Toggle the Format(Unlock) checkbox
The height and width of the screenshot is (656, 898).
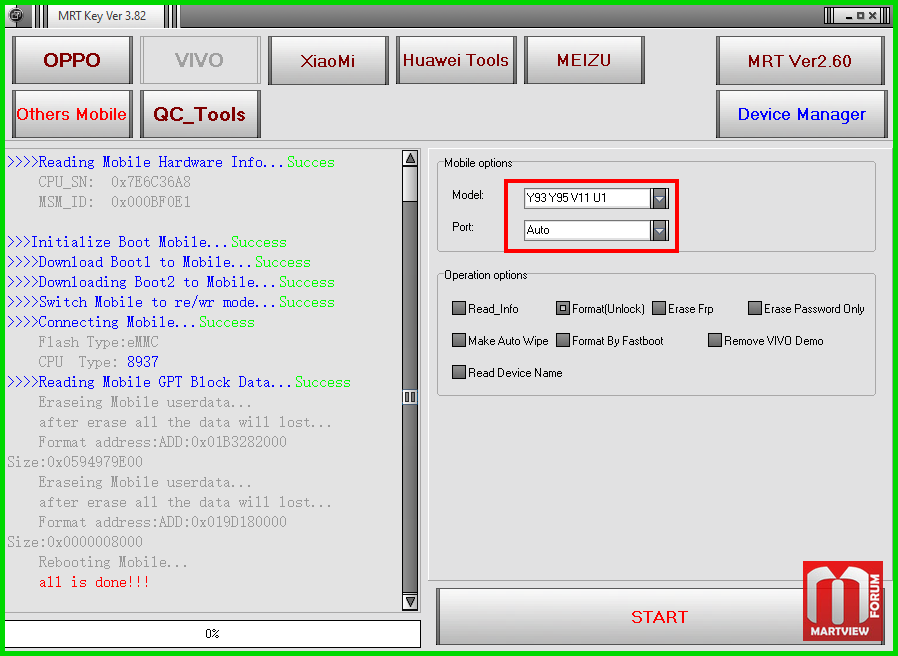pos(563,308)
